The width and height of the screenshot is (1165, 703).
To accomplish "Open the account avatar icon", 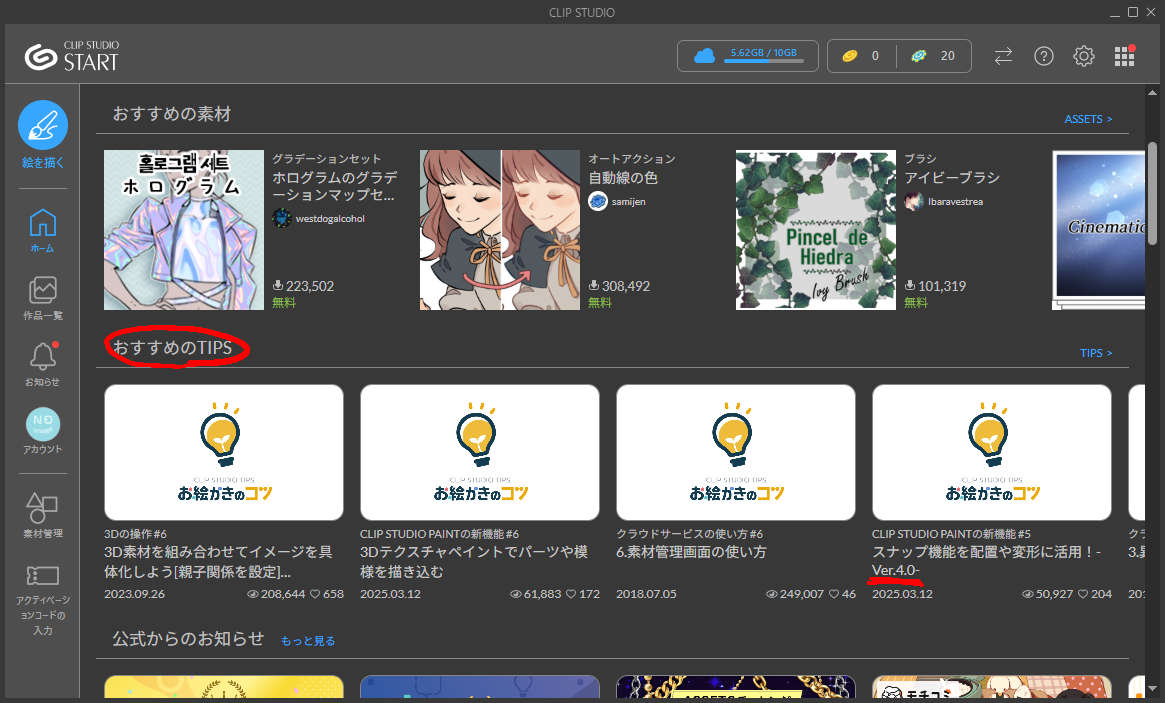I will coord(43,424).
